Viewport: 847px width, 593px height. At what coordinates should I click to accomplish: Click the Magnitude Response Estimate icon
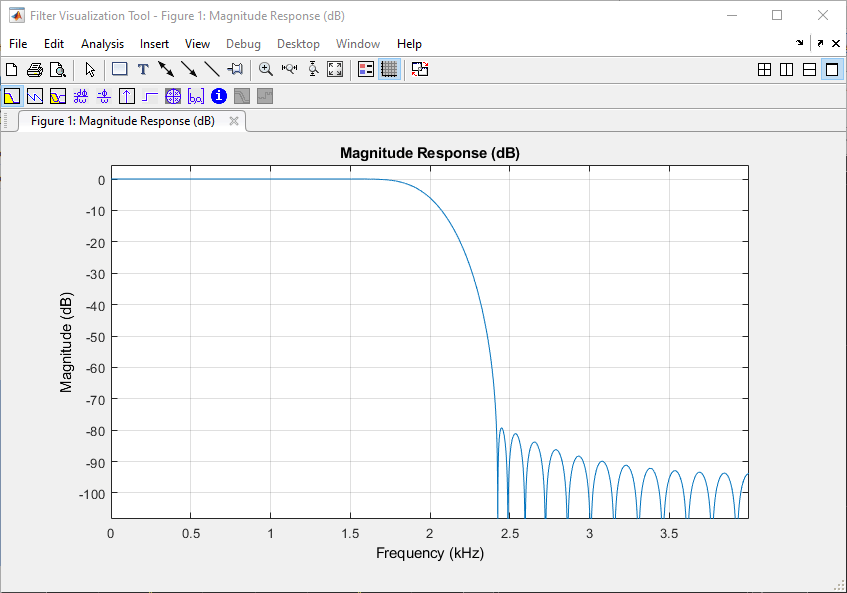pos(241,97)
